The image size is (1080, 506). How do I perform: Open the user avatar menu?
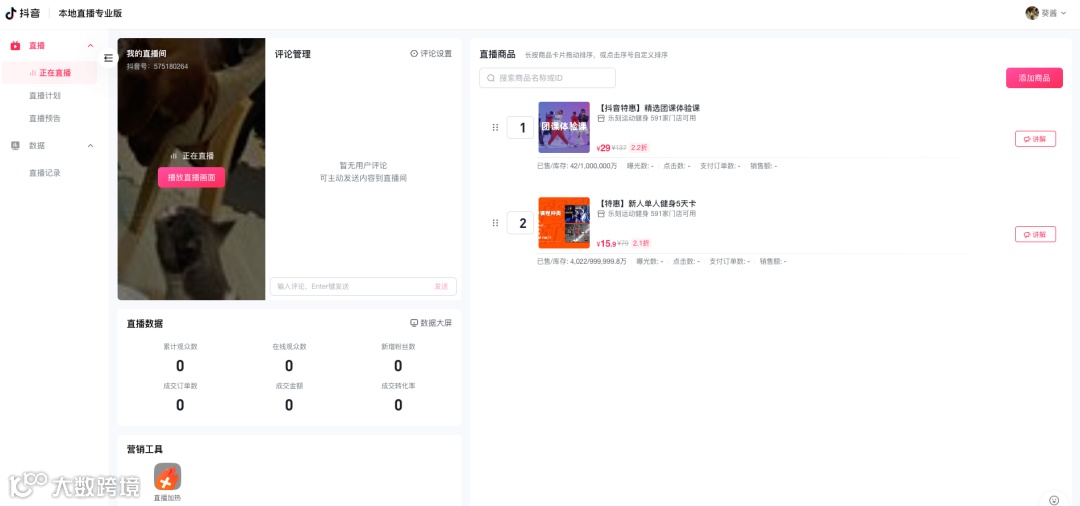tap(1032, 13)
